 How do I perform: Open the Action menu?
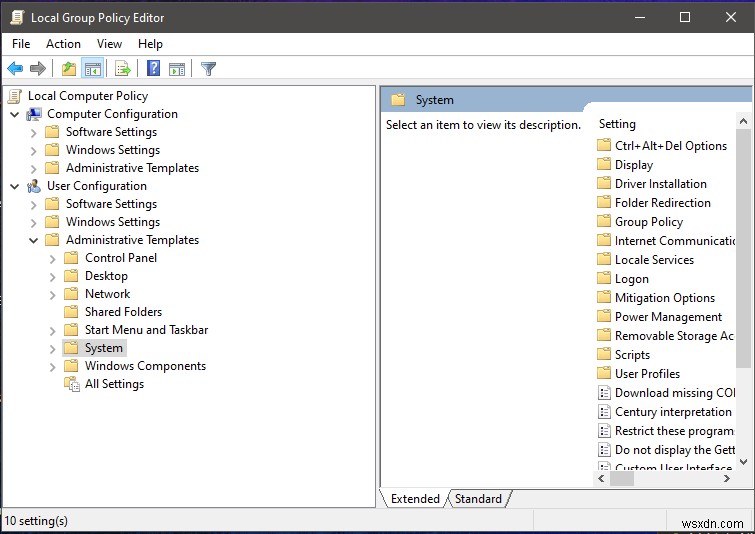[x=63, y=44]
